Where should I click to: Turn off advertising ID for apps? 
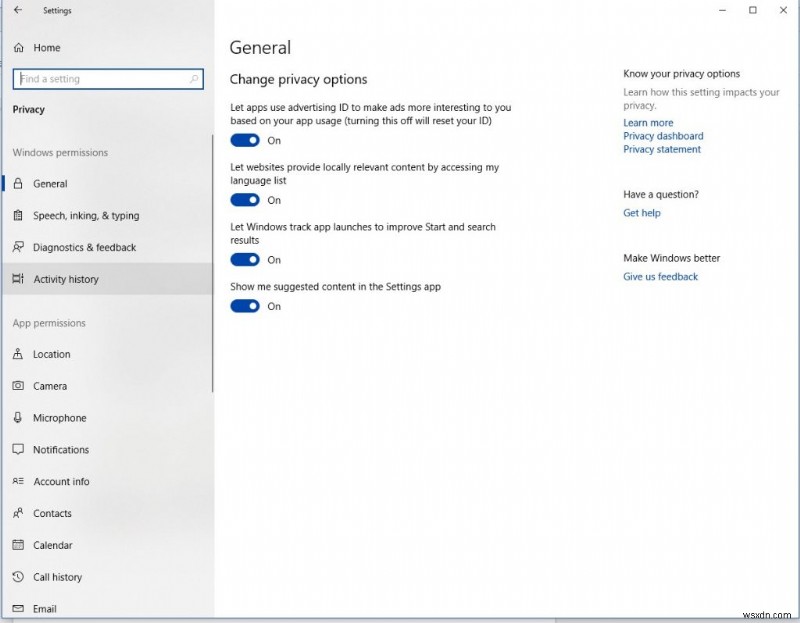[244, 140]
